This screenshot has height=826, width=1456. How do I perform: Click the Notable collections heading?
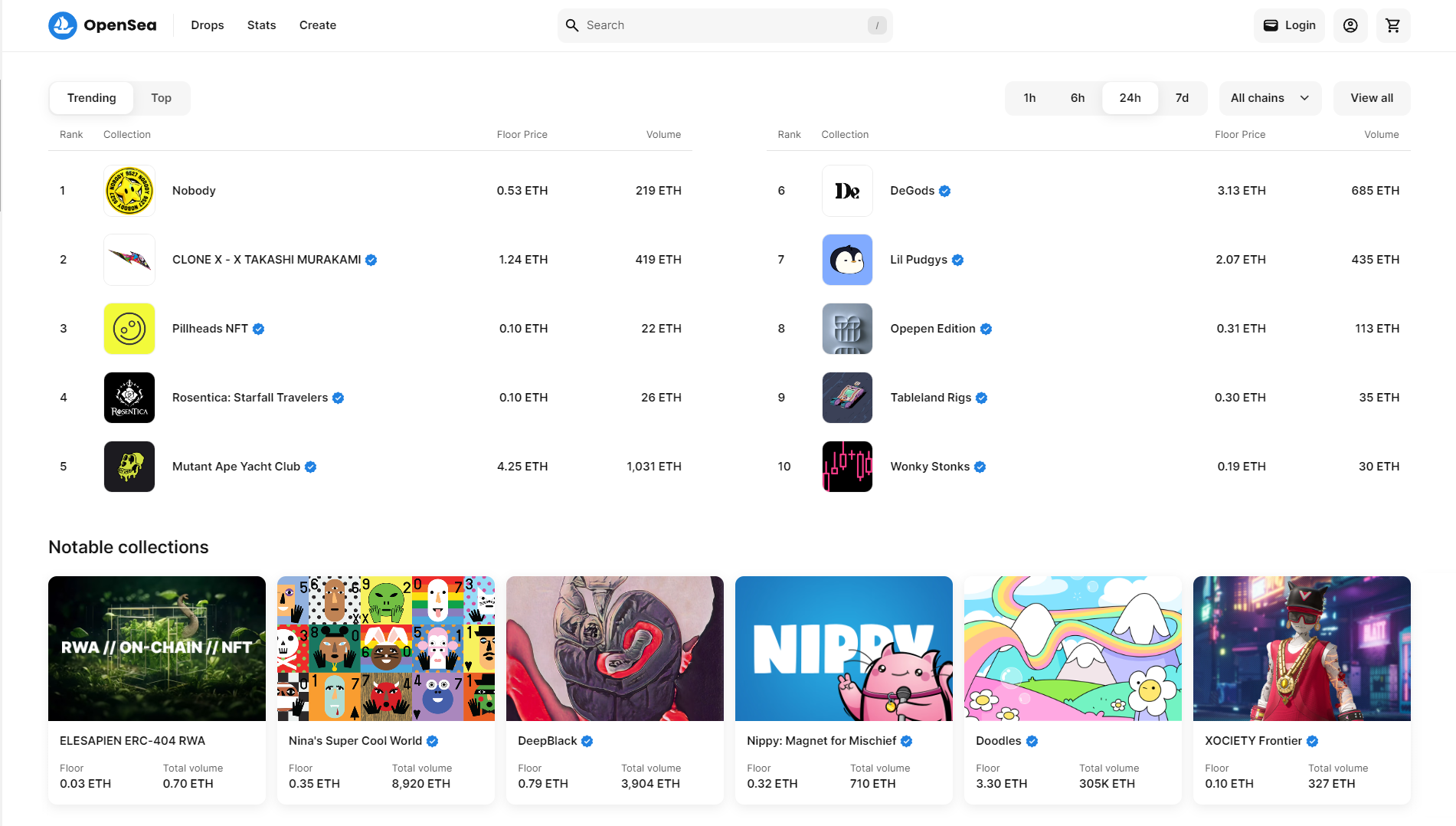tap(129, 547)
